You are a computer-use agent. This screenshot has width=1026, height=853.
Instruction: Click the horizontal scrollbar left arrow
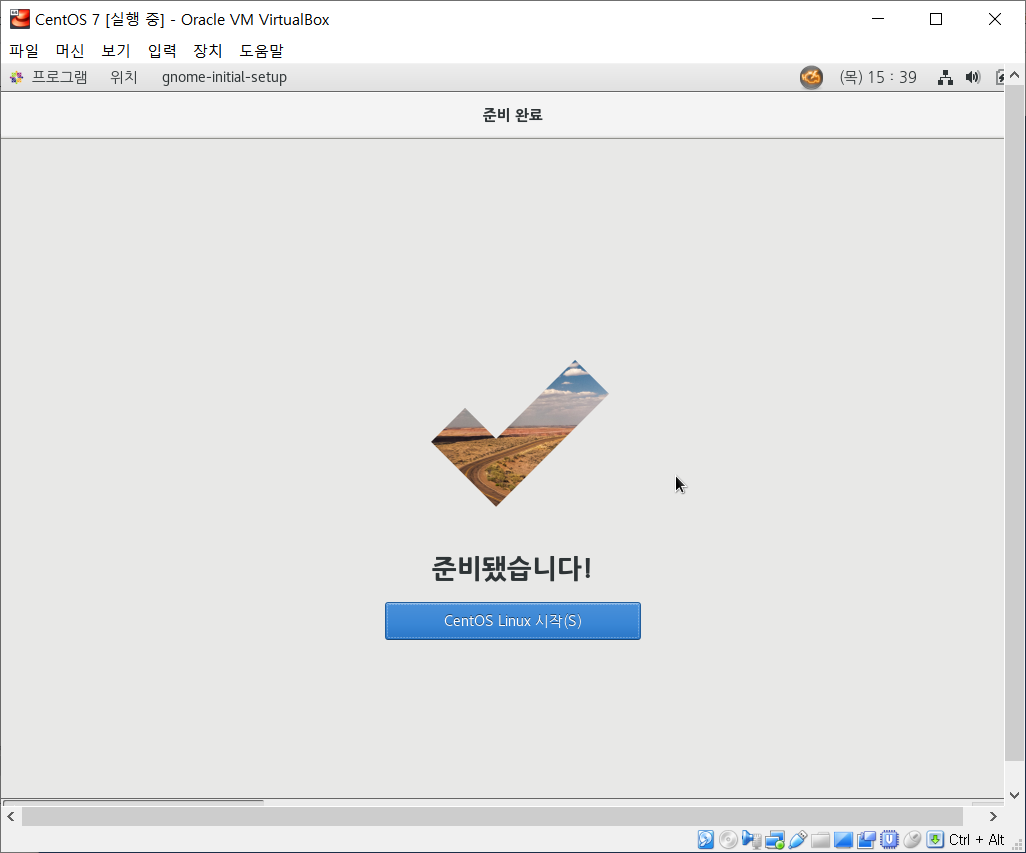coord(10,816)
